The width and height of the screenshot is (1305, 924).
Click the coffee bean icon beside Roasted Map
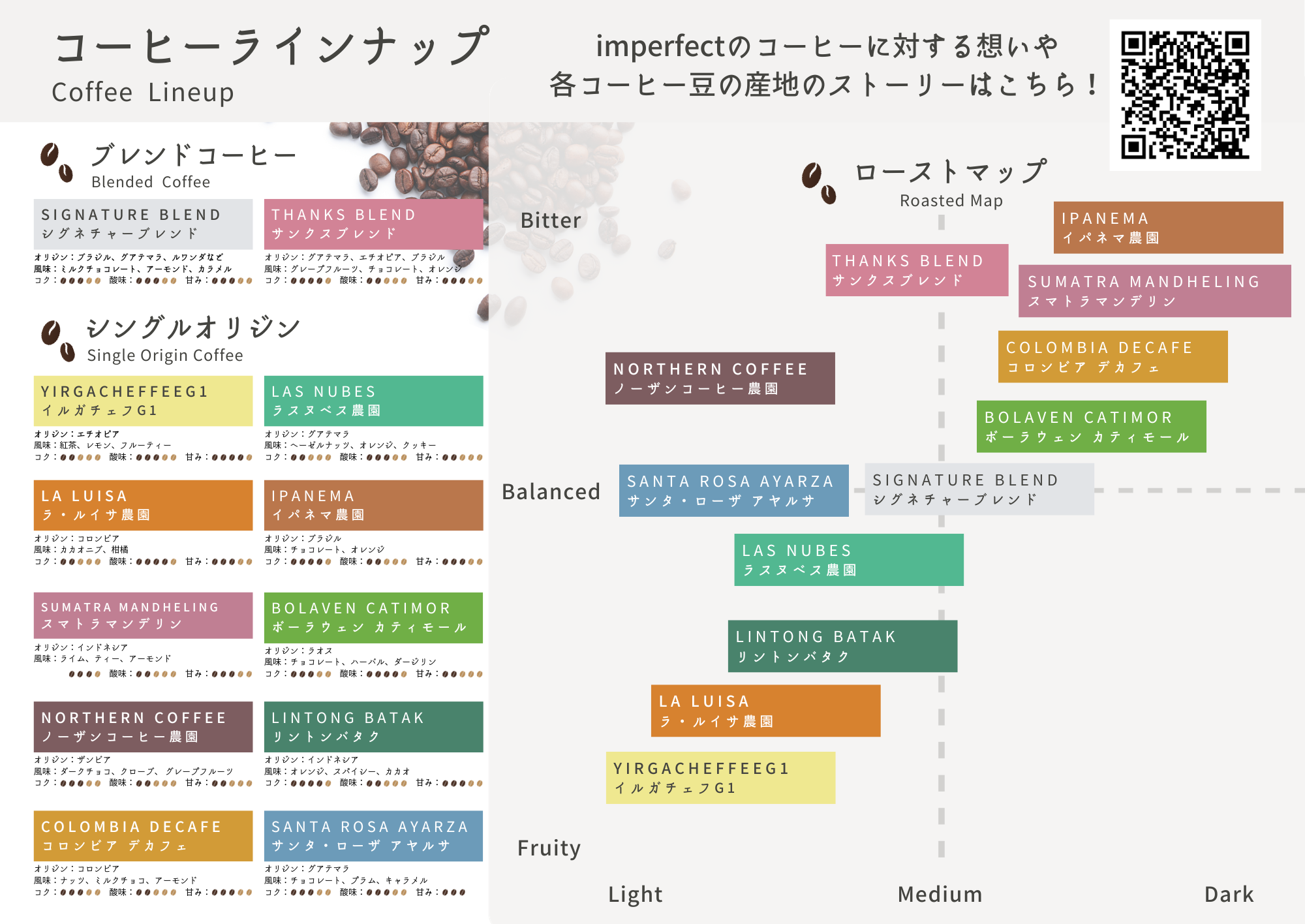coord(818,183)
